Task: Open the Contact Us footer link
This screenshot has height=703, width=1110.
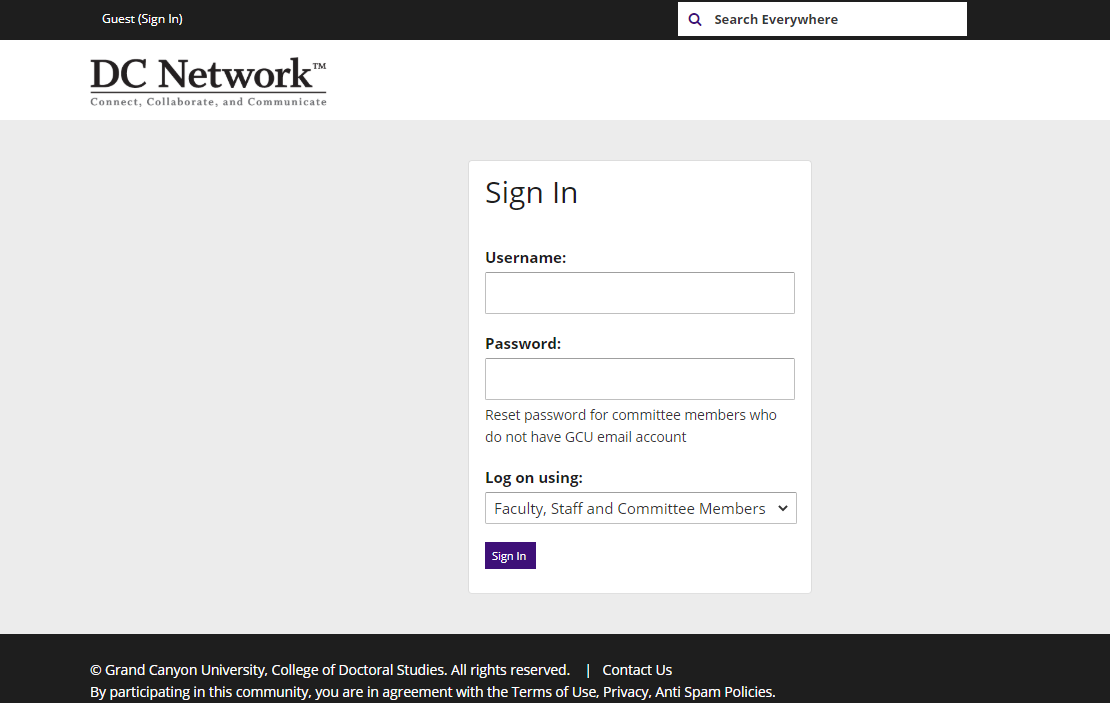Action: point(637,670)
